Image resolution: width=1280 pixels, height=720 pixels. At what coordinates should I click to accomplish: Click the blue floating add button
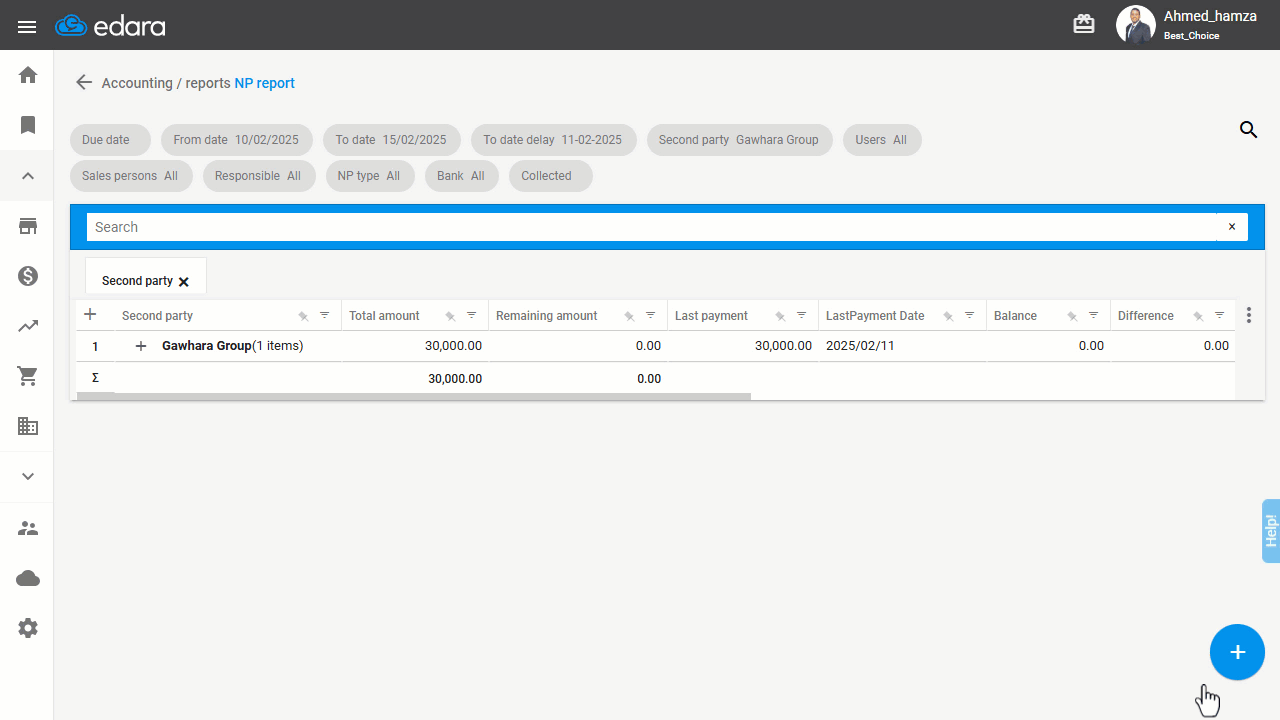point(1238,652)
